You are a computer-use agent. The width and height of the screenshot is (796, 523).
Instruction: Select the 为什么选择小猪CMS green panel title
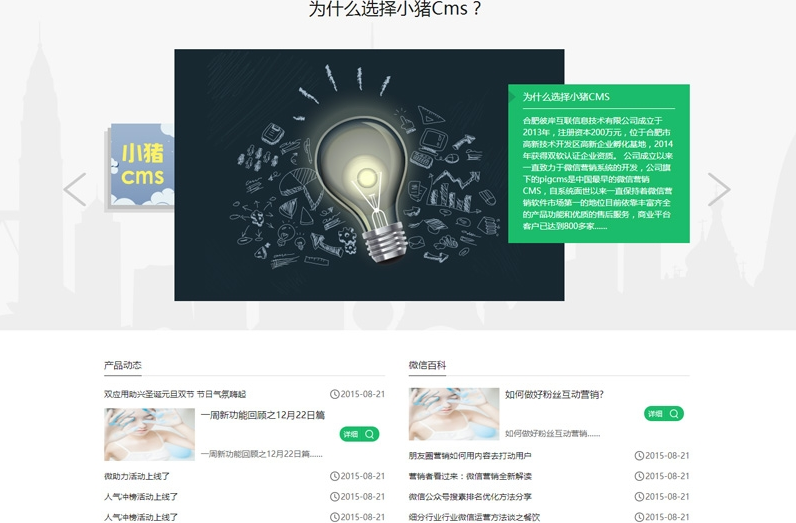coord(566,96)
